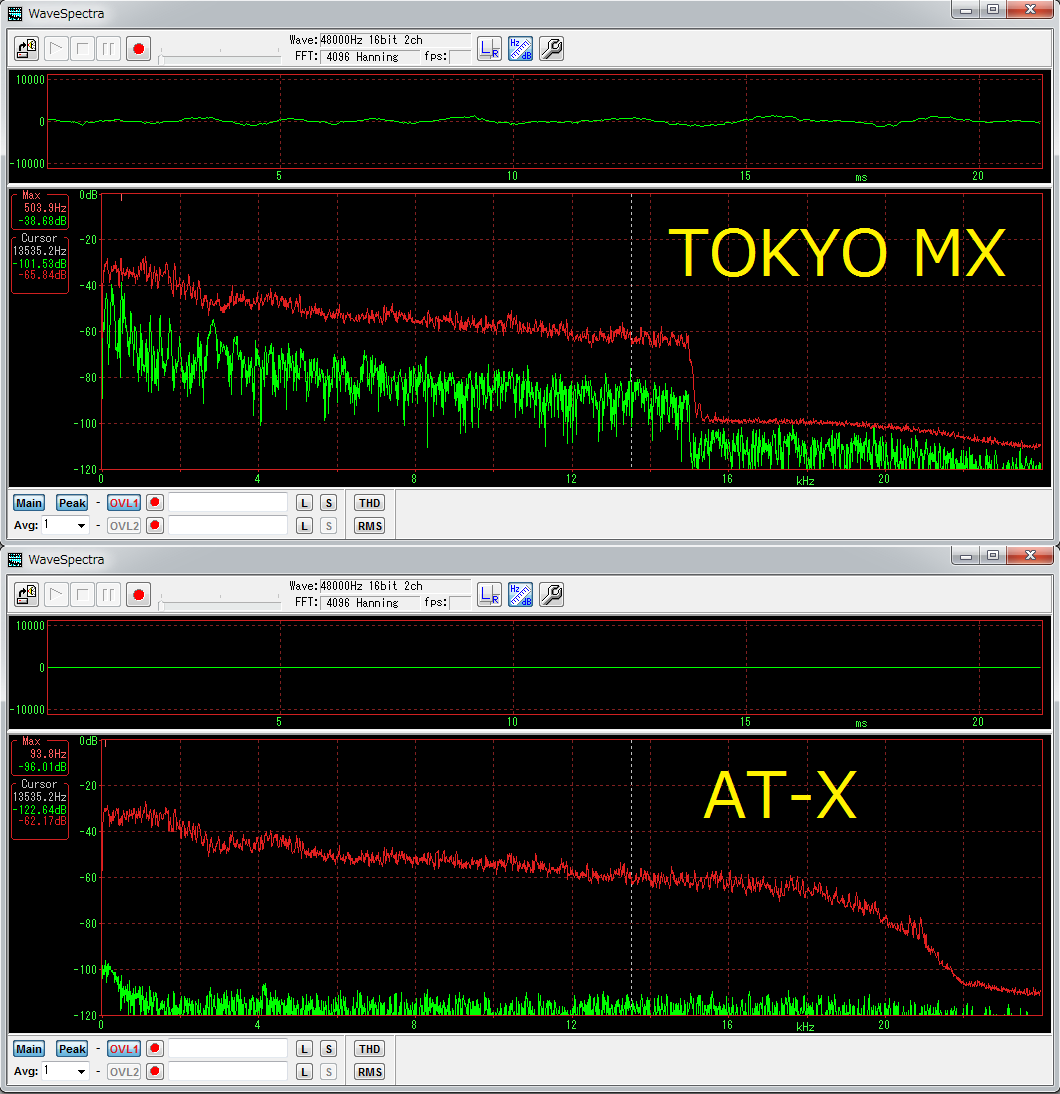Toggle Main display in AT-X window
This screenshot has height=1094, width=1060.
(x=29, y=1049)
